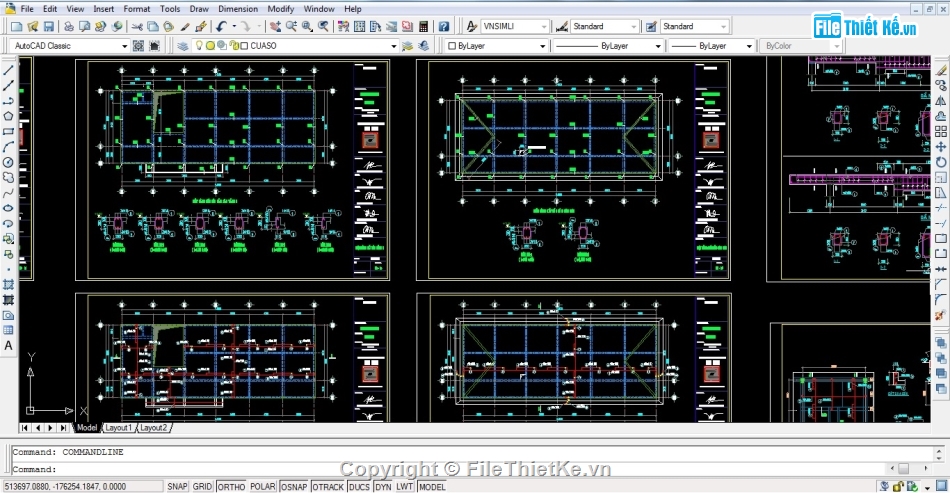Viewport: 950px width, 493px height.
Task: Toggle DUCS in status bar
Action: click(x=359, y=486)
